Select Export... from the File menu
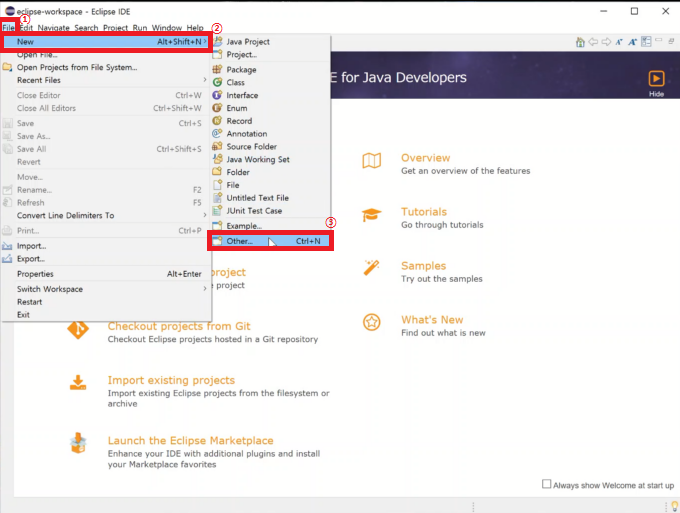The width and height of the screenshot is (680, 513). tap(106, 259)
